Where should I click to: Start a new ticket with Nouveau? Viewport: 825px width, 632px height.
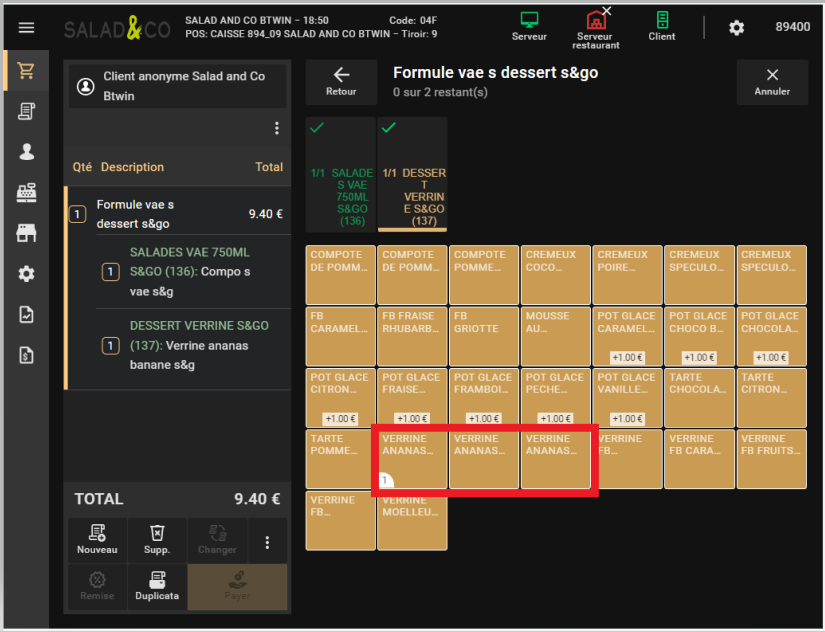(x=97, y=540)
